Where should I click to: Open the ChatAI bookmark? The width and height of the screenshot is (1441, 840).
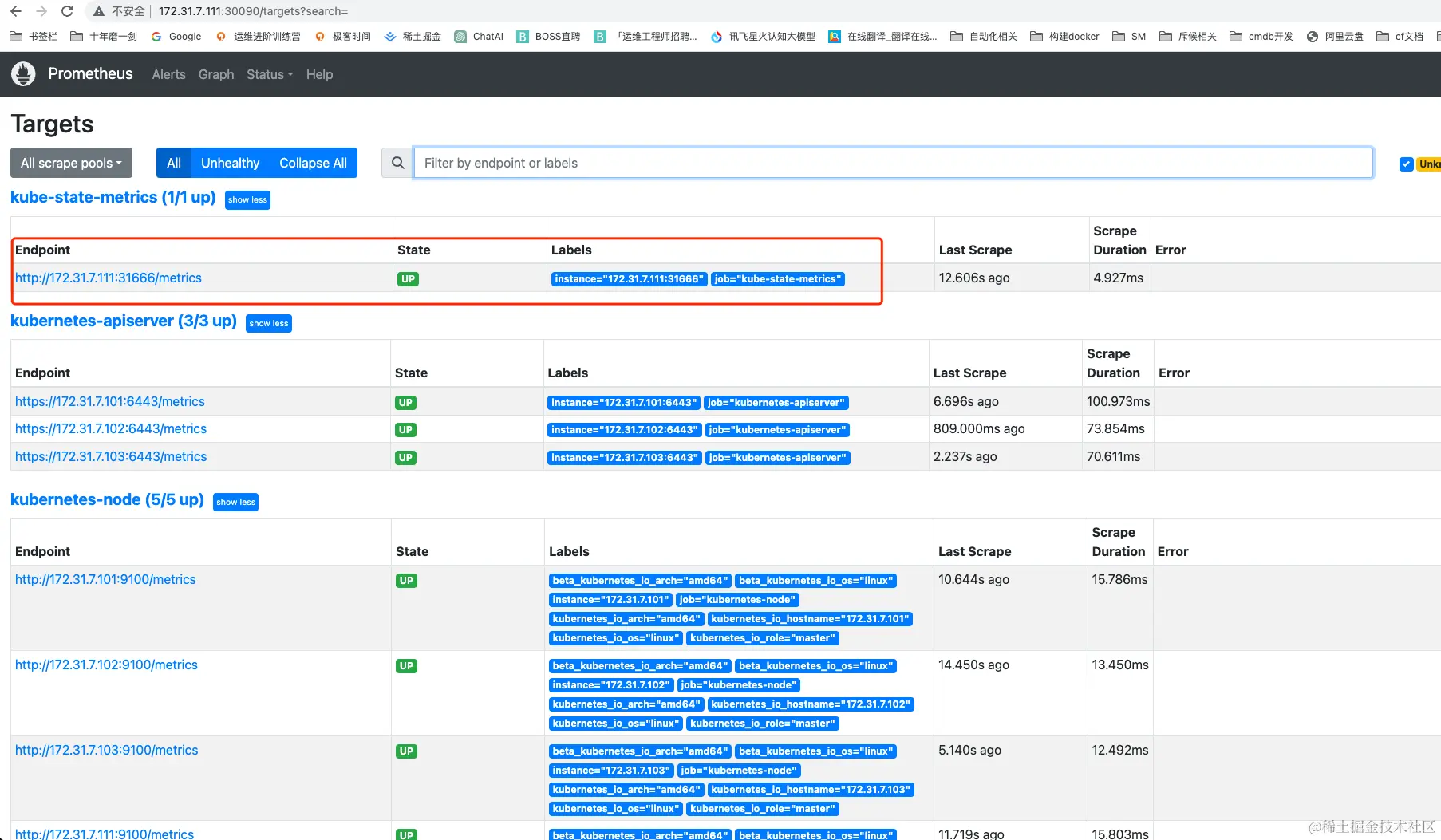[x=479, y=37]
